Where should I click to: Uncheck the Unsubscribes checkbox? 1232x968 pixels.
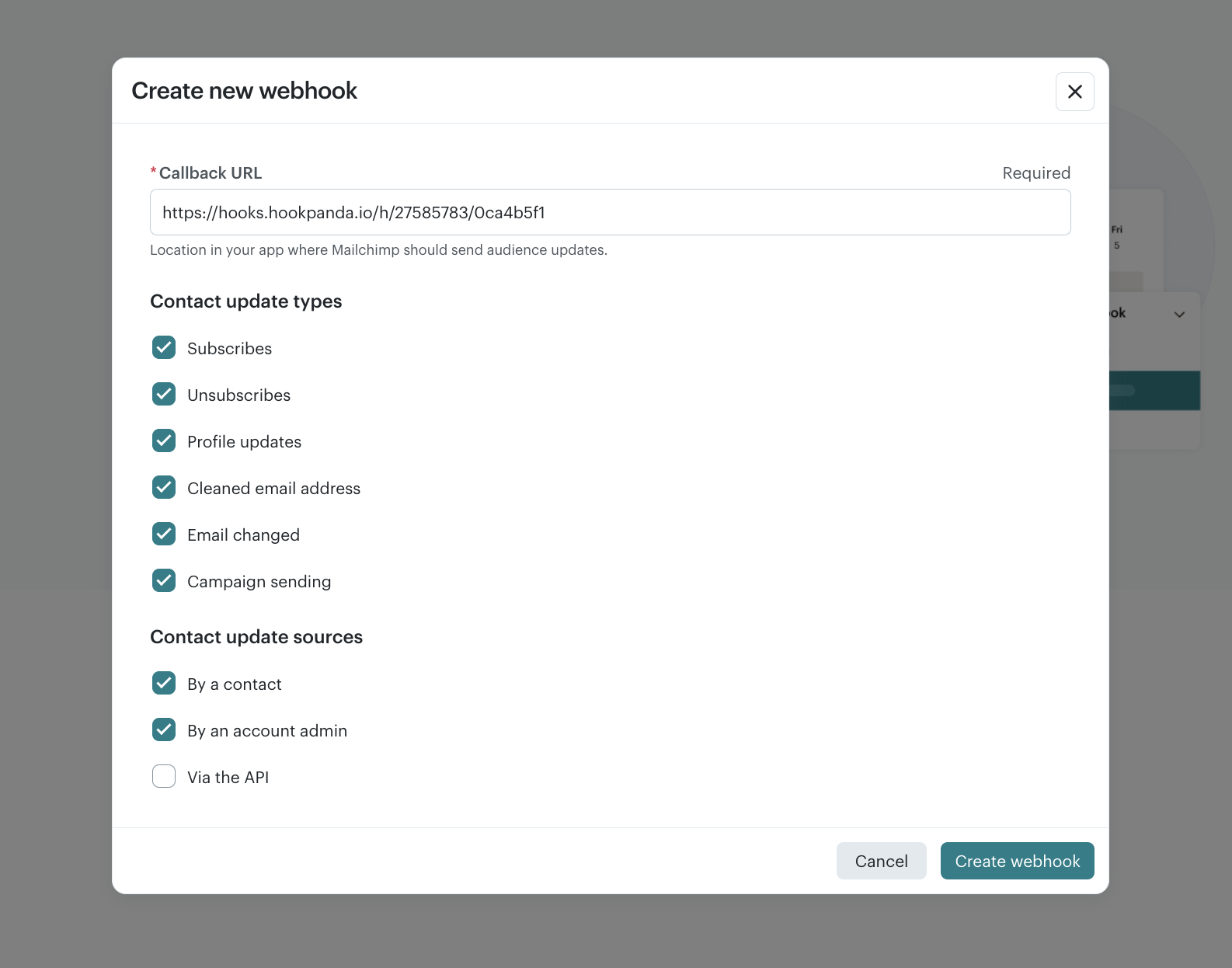pos(164,394)
